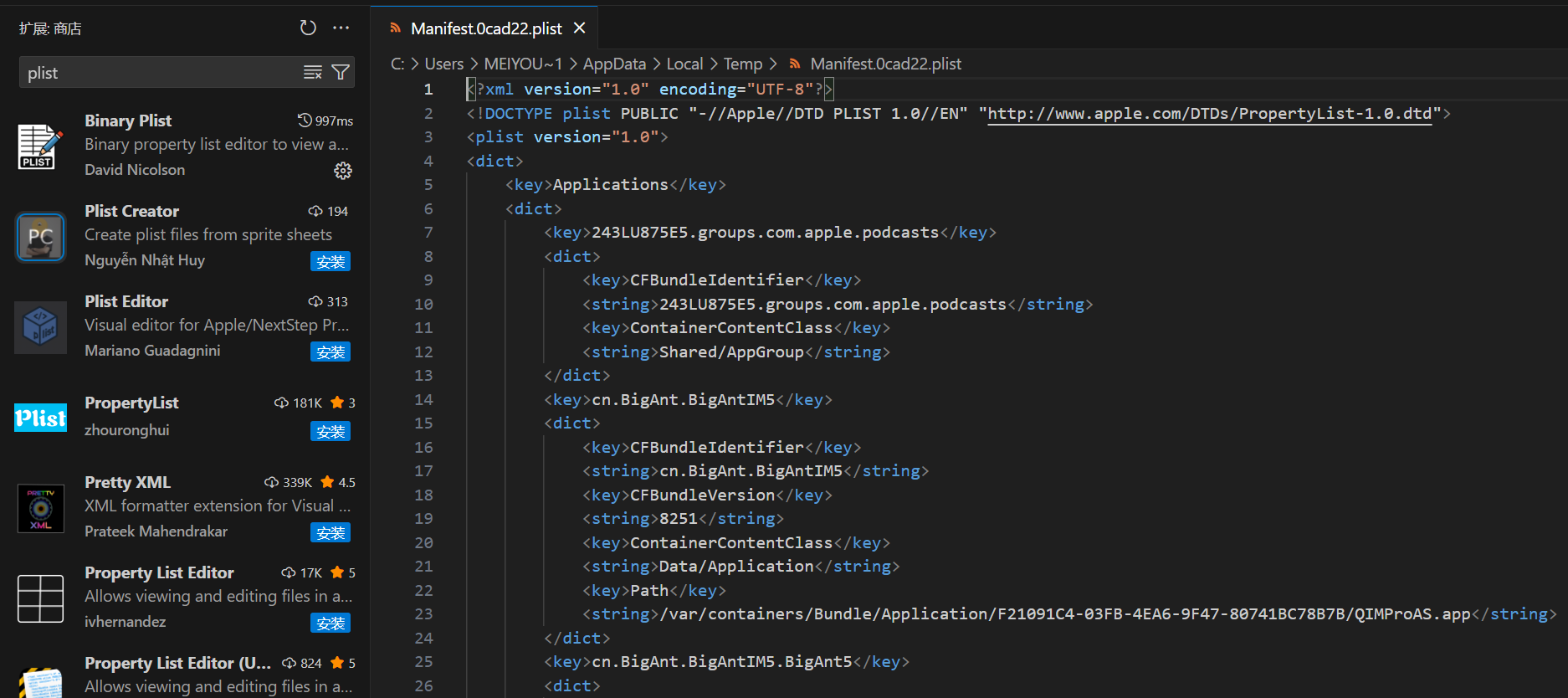Clear the extension search results
This screenshot has width=1568, height=698.
(312, 73)
